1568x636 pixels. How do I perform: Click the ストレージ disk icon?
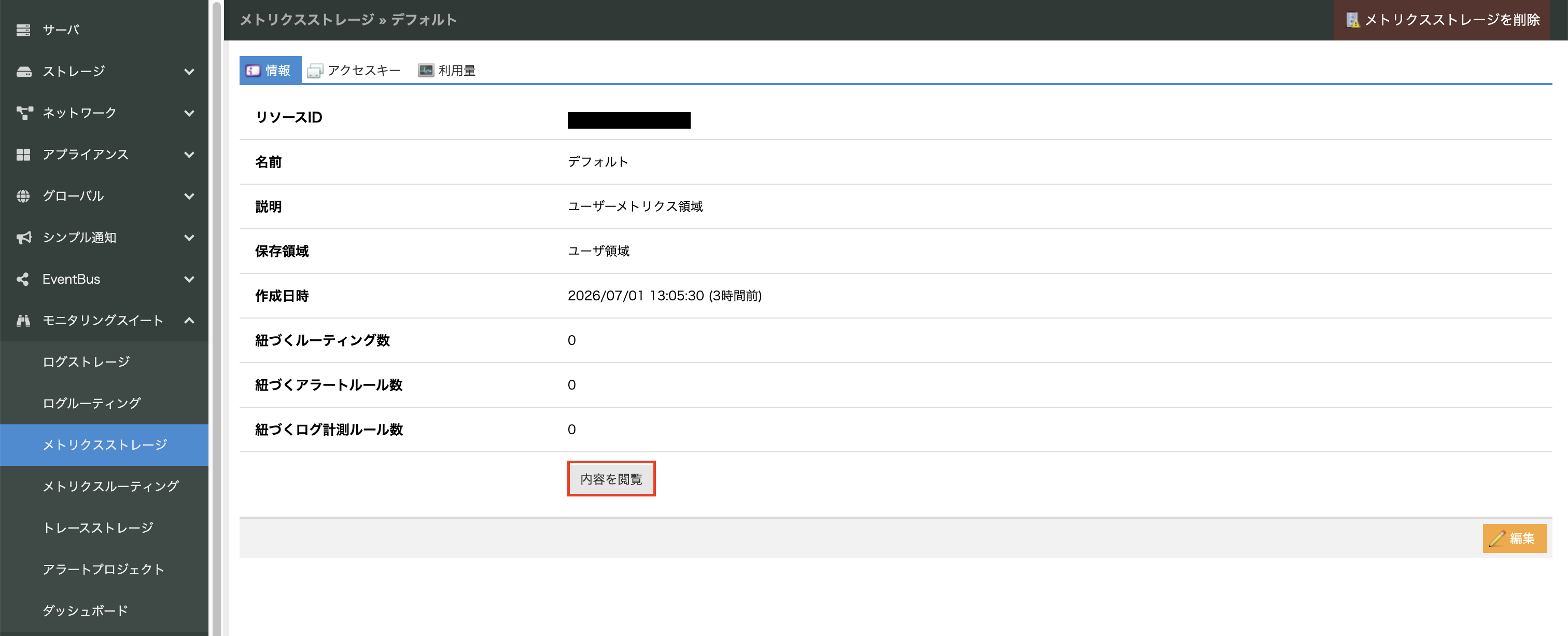(23, 71)
